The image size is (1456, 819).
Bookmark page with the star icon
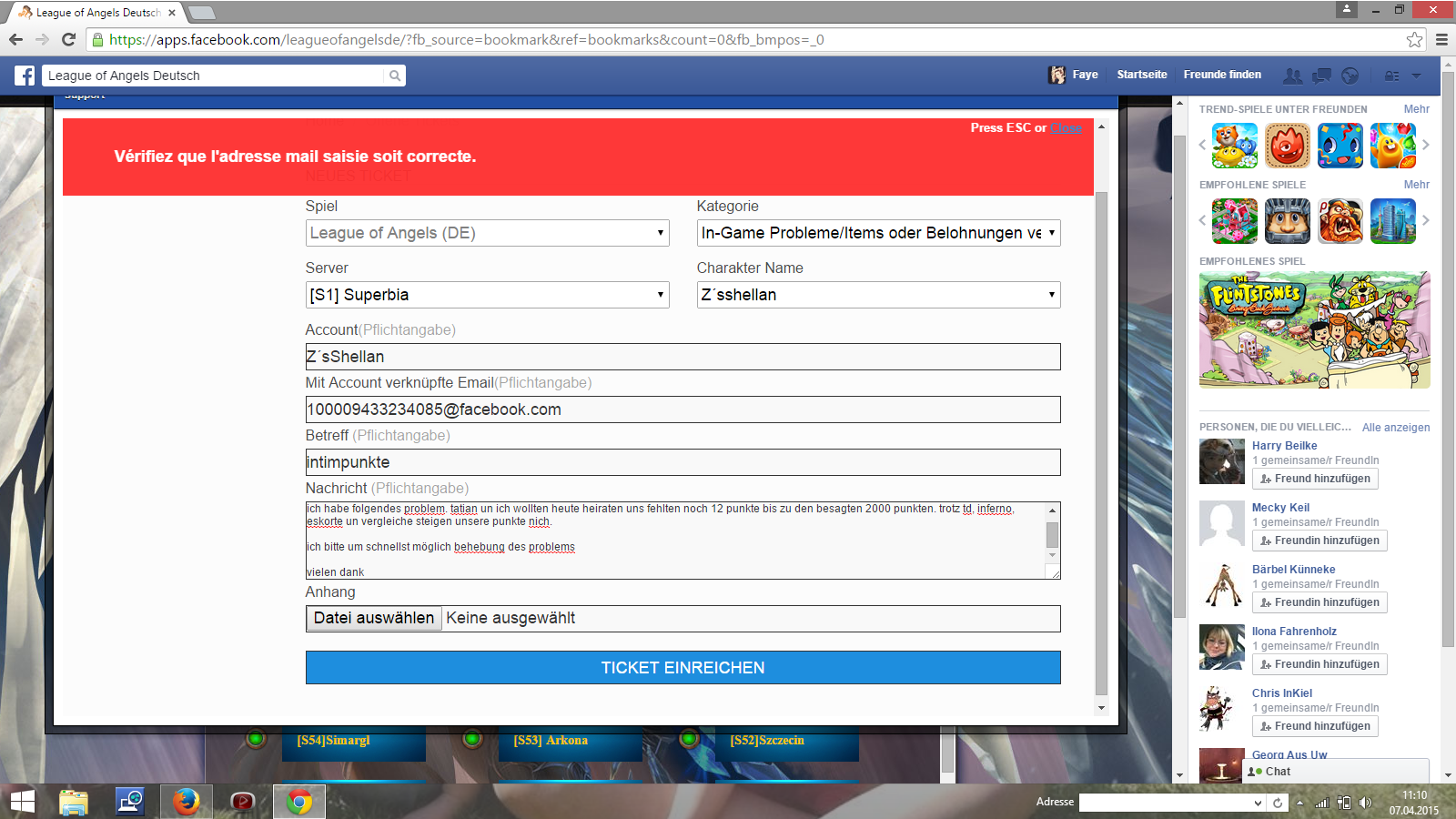[1414, 40]
